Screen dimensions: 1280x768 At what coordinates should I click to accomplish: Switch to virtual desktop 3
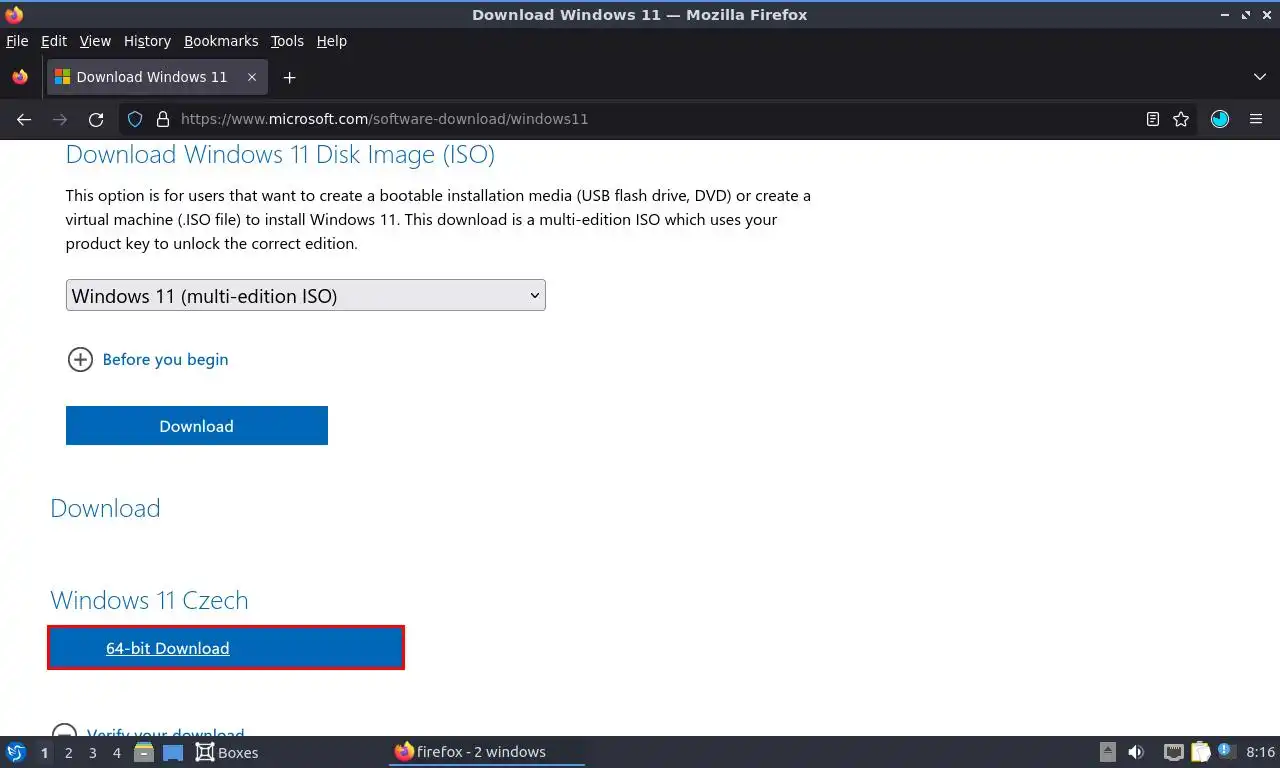point(93,753)
